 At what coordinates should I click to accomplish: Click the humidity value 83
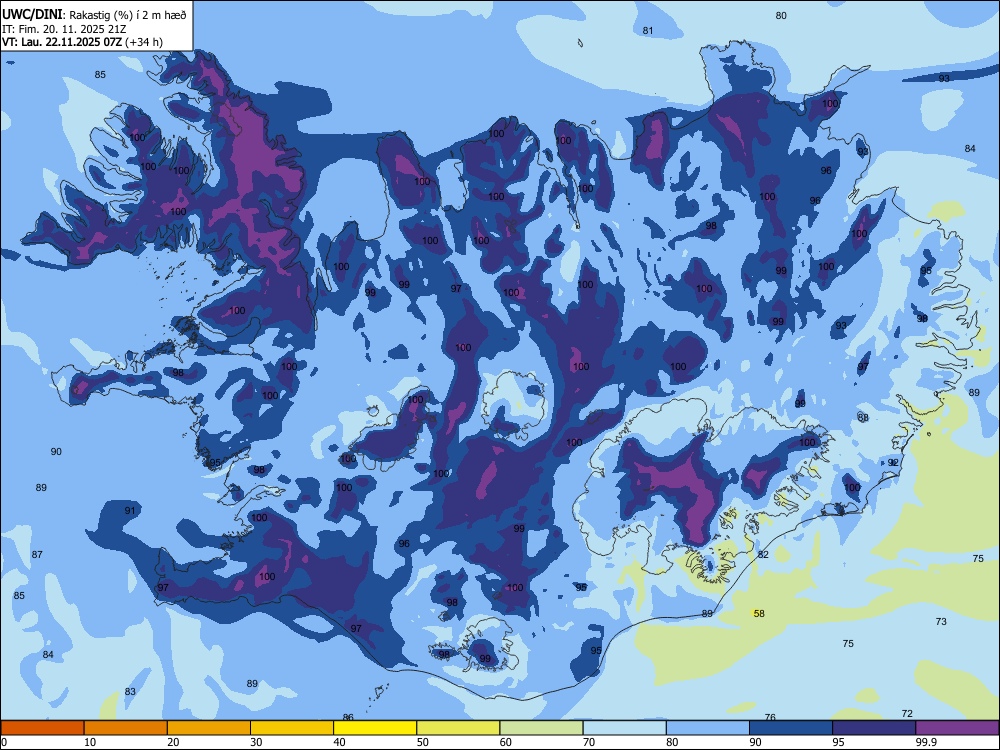pos(130,691)
